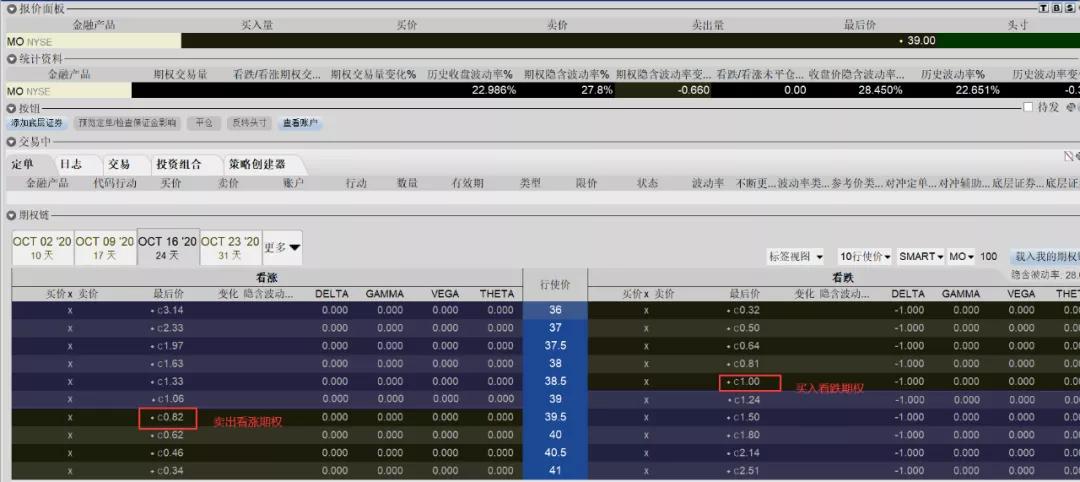Click the 22.986% historical volatility value
1080x482 pixels.
tap(492, 90)
